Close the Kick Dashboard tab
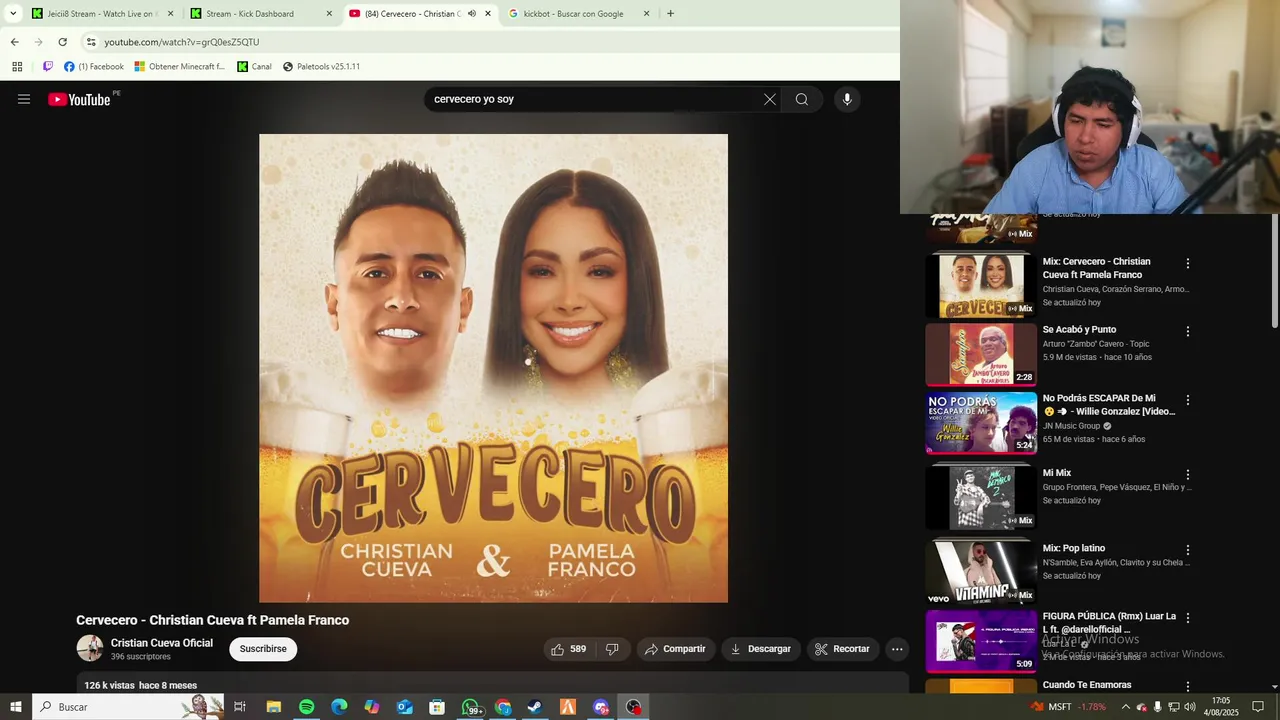The height and width of the screenshot is (720, 1280). click(329, 14)
